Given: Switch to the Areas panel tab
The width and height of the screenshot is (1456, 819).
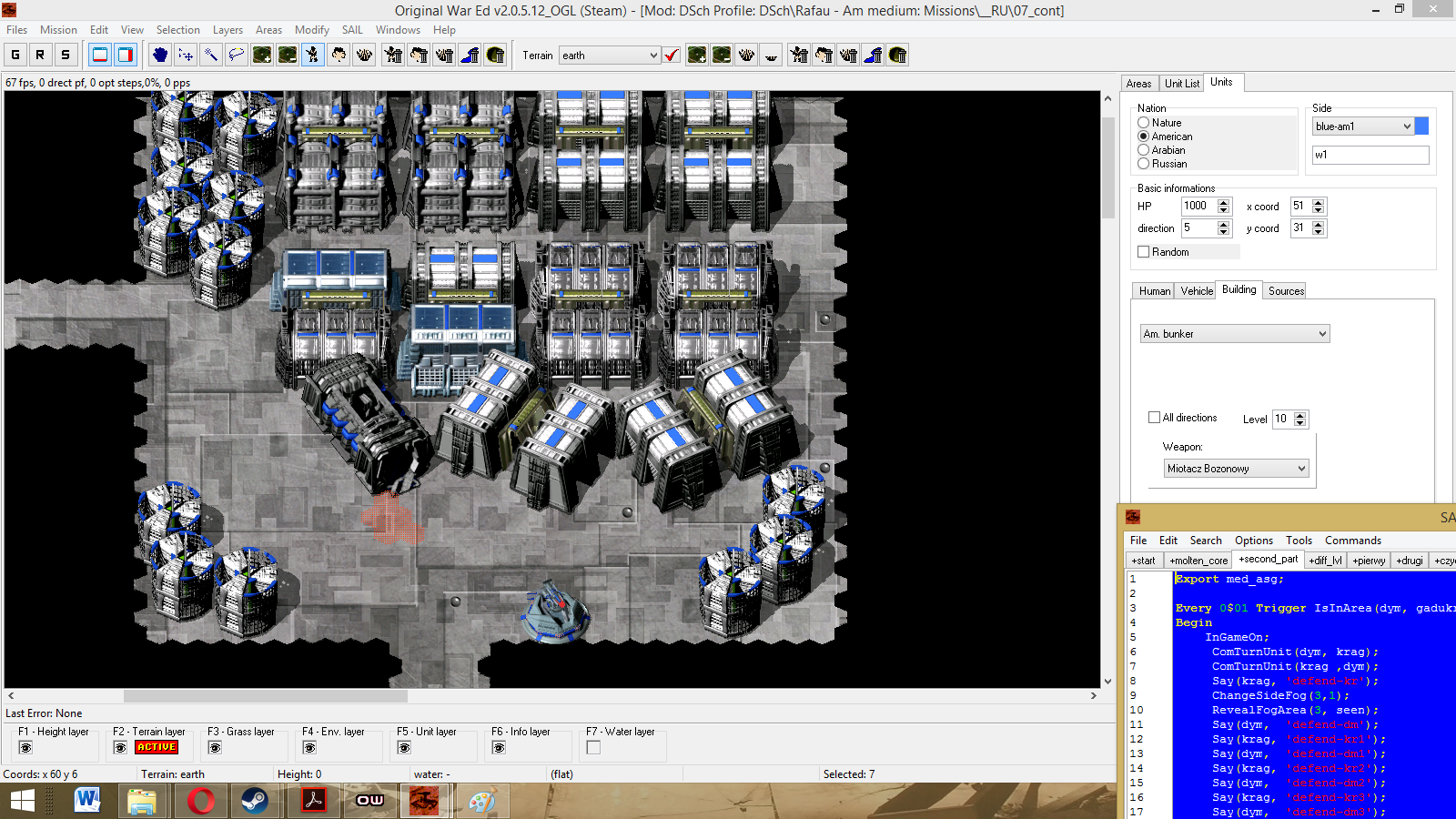Looking at the screenshot, I should coord(1139,84).
